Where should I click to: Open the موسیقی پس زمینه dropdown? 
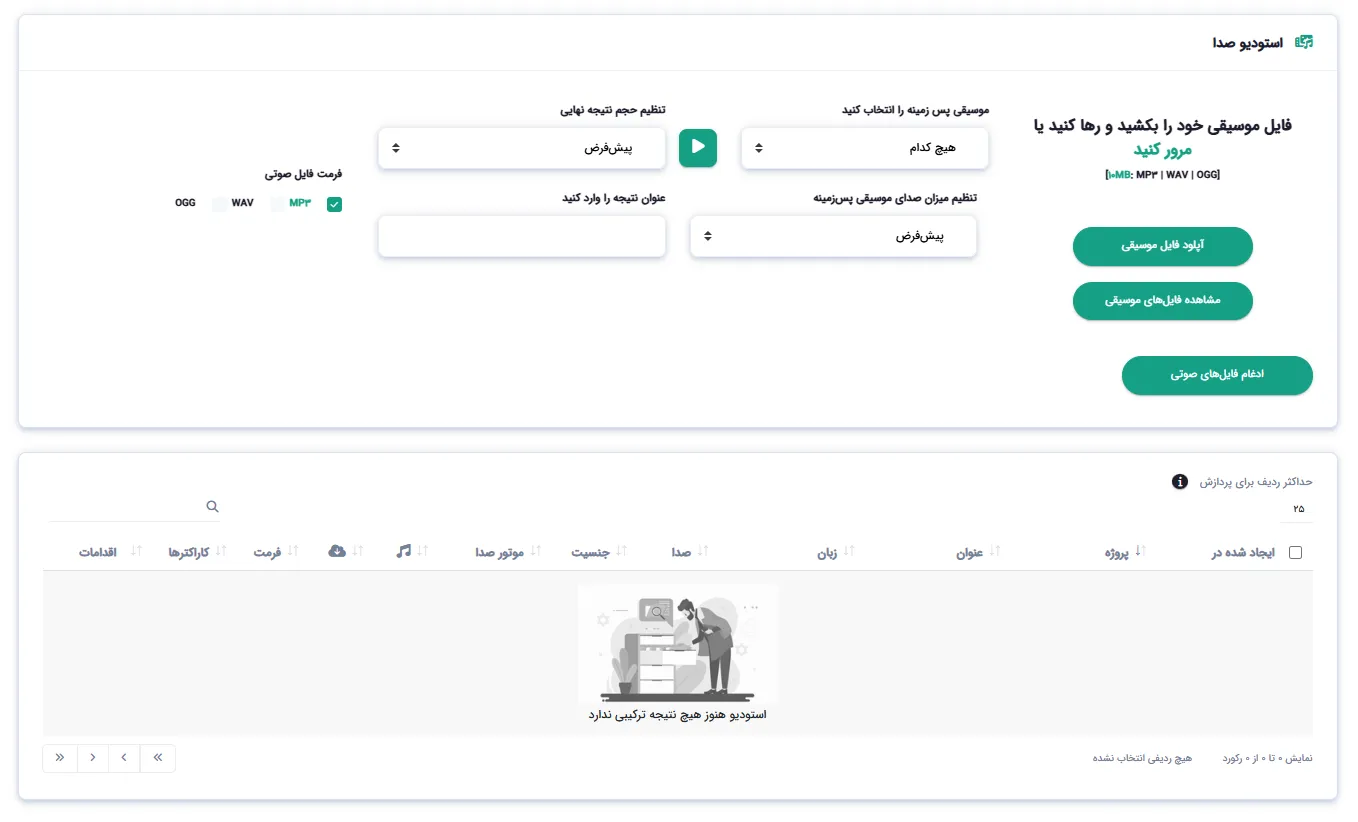(x=865, y=148)
